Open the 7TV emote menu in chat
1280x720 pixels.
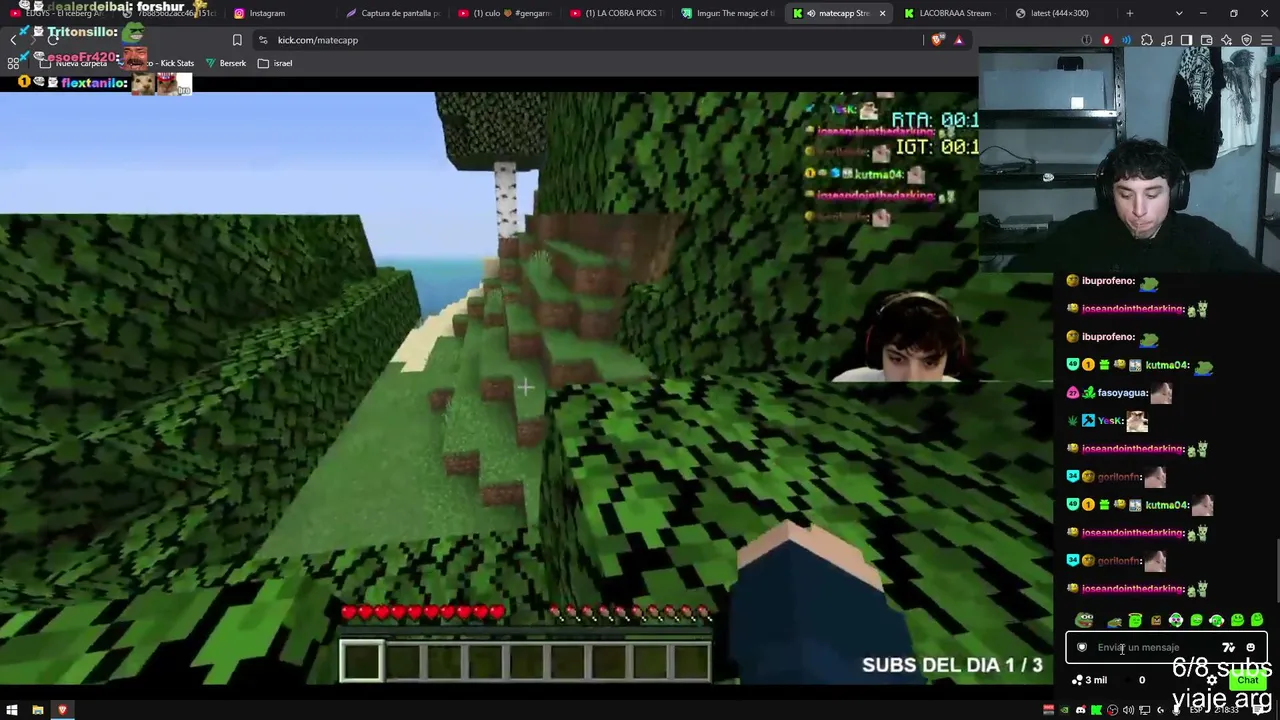click(x=1229, y=647)
